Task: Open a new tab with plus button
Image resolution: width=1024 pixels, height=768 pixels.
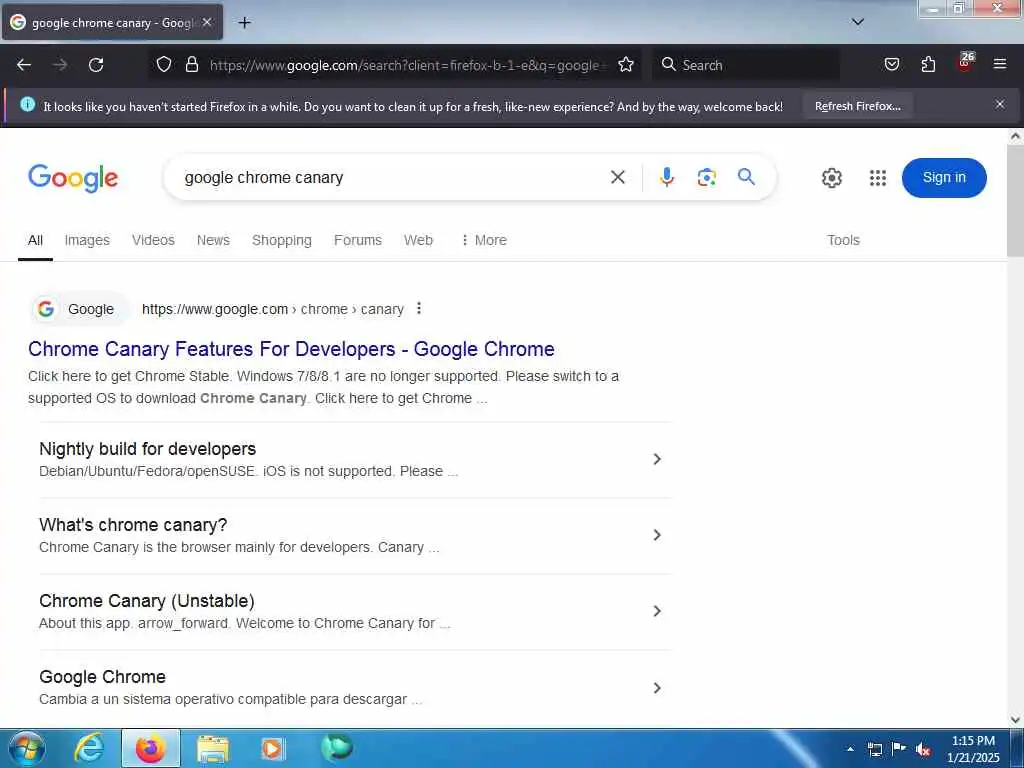Action: [x=244, y=23]
